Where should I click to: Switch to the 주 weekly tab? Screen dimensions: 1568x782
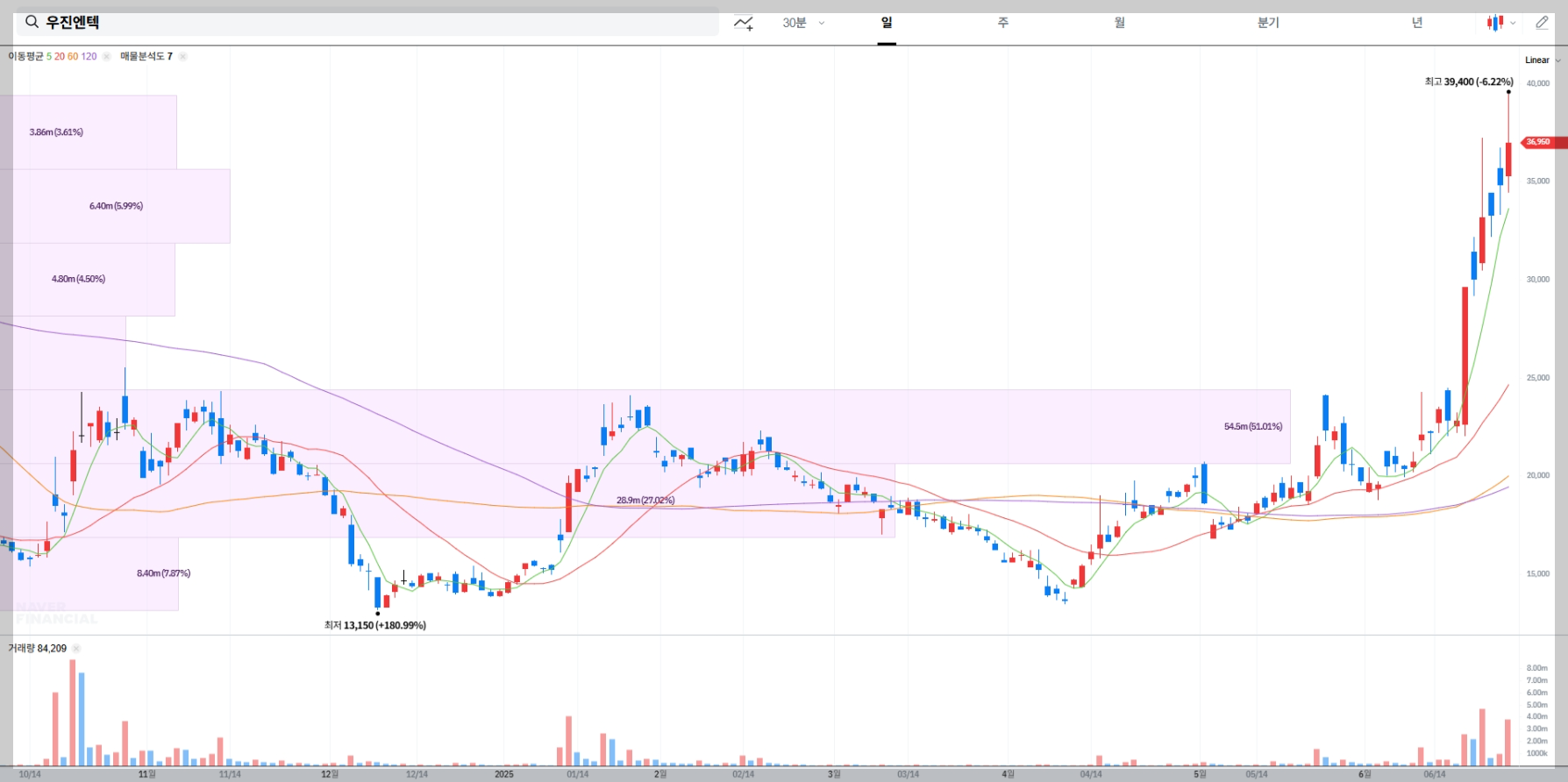1003,23
